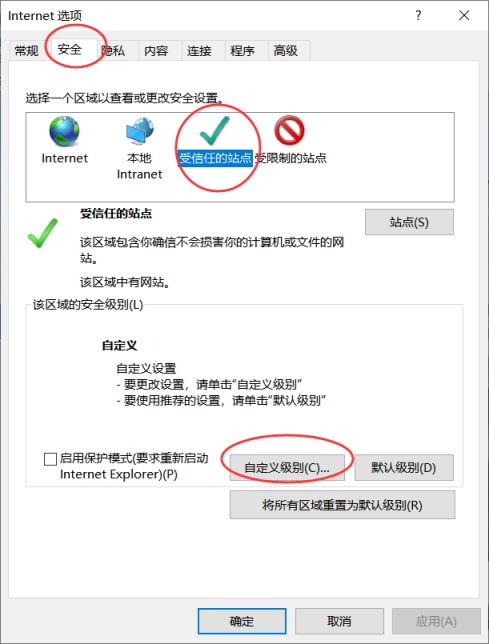Go to the 连接 tab
The image size is (489, 644).
200,51
